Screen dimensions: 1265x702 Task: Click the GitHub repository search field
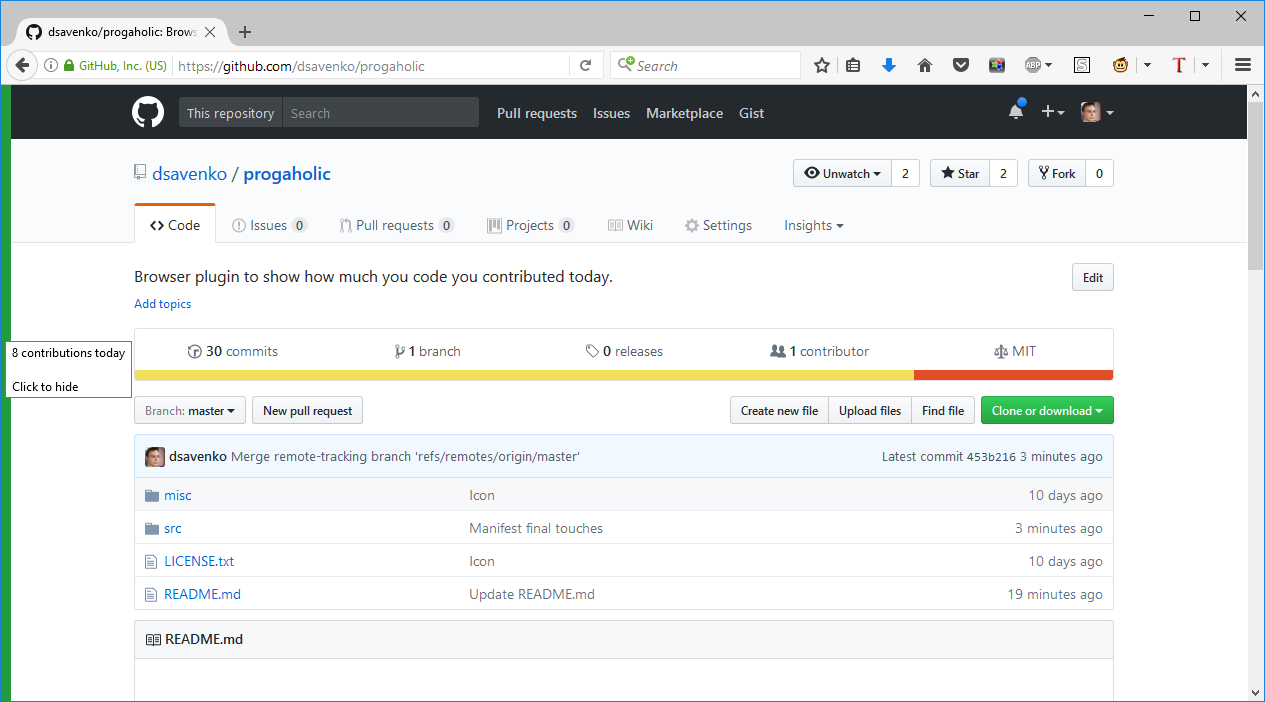click(x=381, y=113)
